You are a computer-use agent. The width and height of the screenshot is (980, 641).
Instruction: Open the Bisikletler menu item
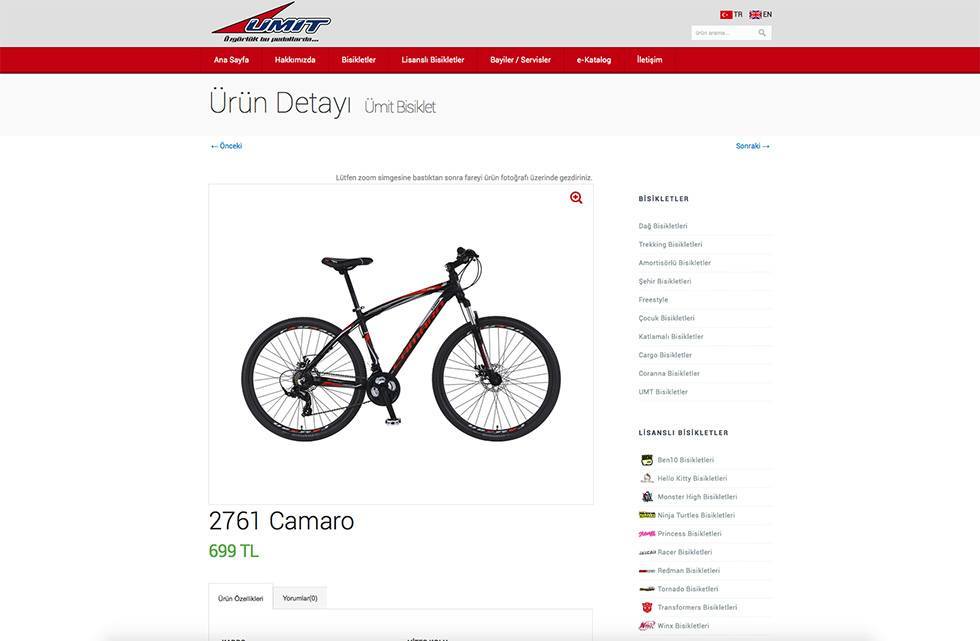(358, 60)
